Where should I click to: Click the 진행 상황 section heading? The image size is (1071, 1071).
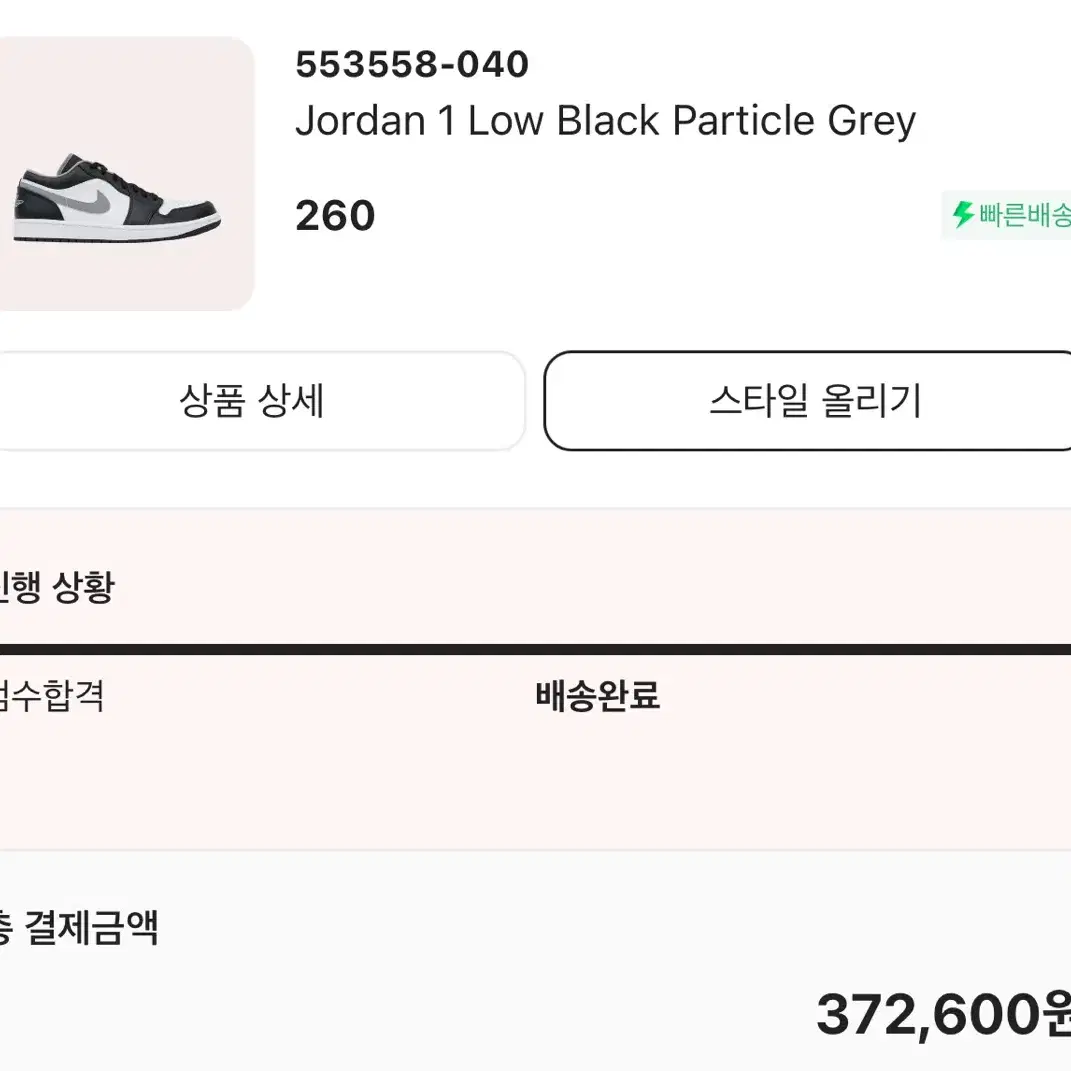click(57, 587)
